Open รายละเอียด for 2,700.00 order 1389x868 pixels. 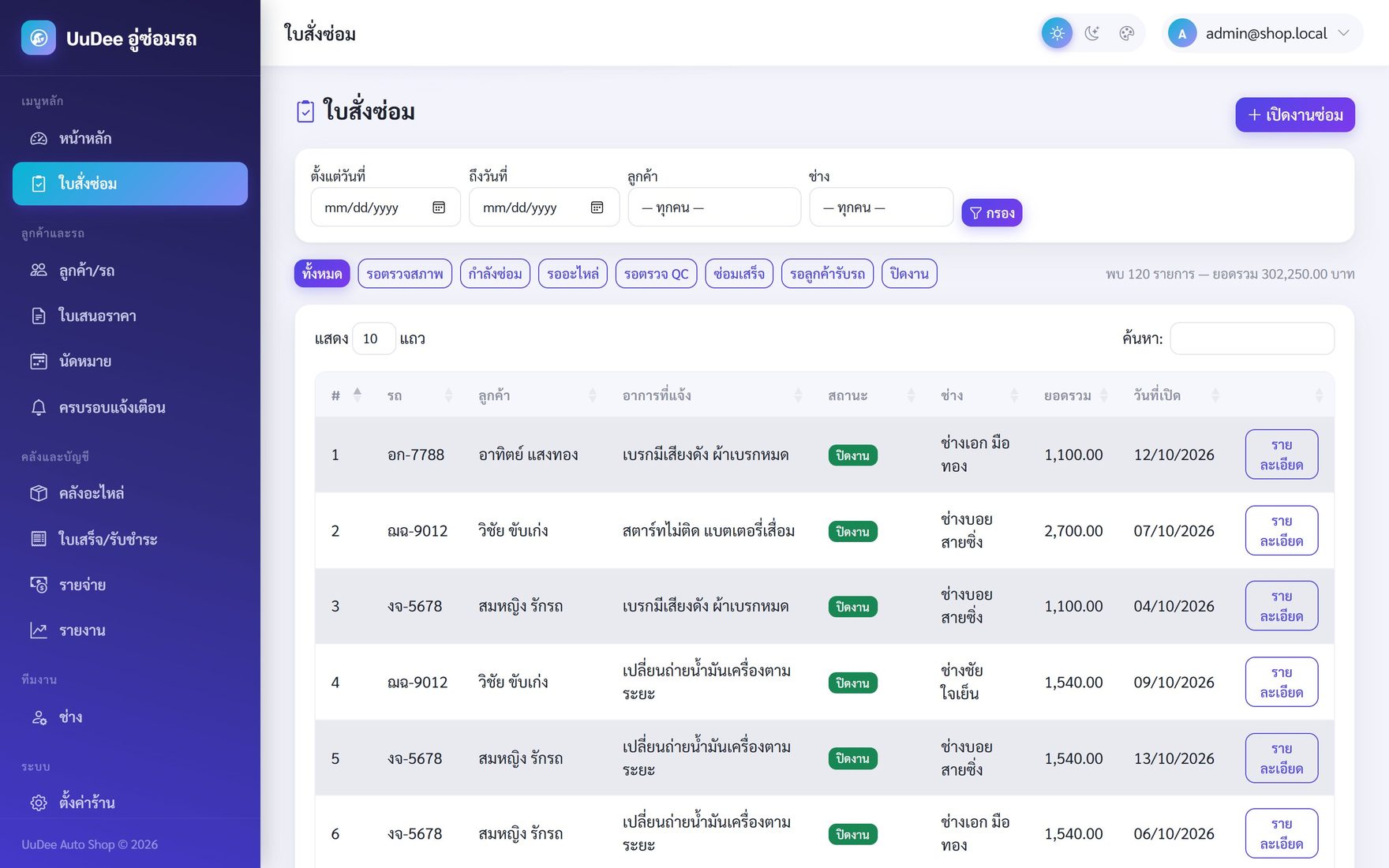point(1281,530)
